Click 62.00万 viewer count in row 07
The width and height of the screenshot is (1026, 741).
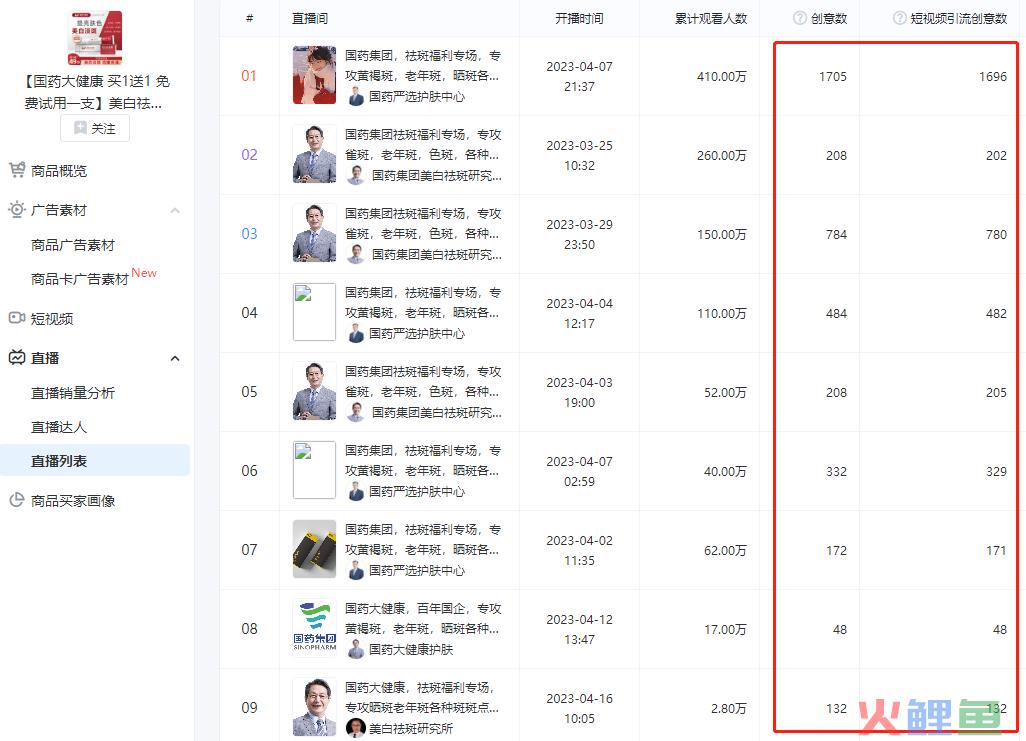click(725, 551)
